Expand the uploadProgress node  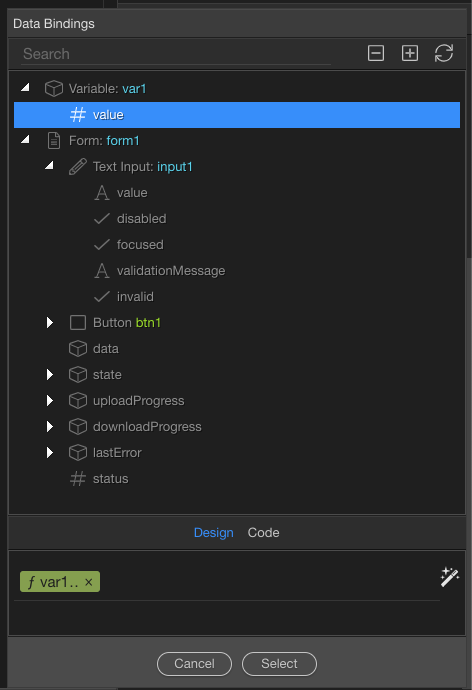50,400
